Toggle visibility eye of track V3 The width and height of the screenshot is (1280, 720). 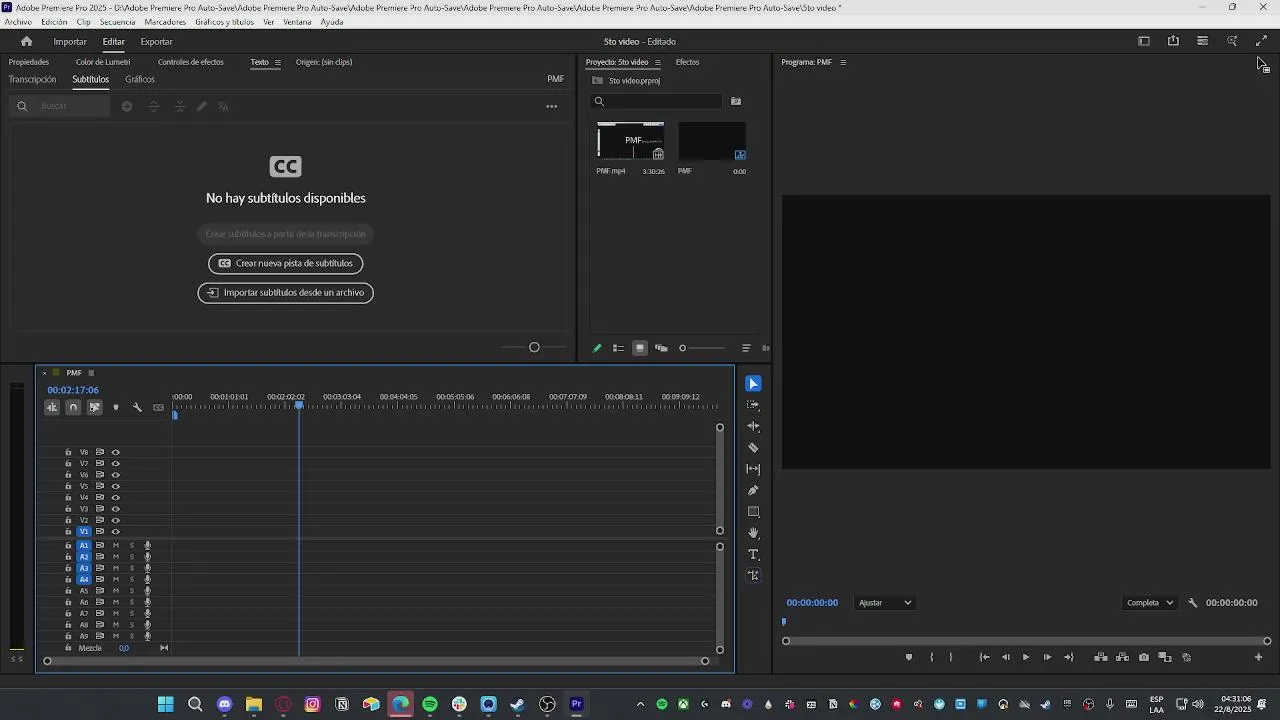point(115,509)
